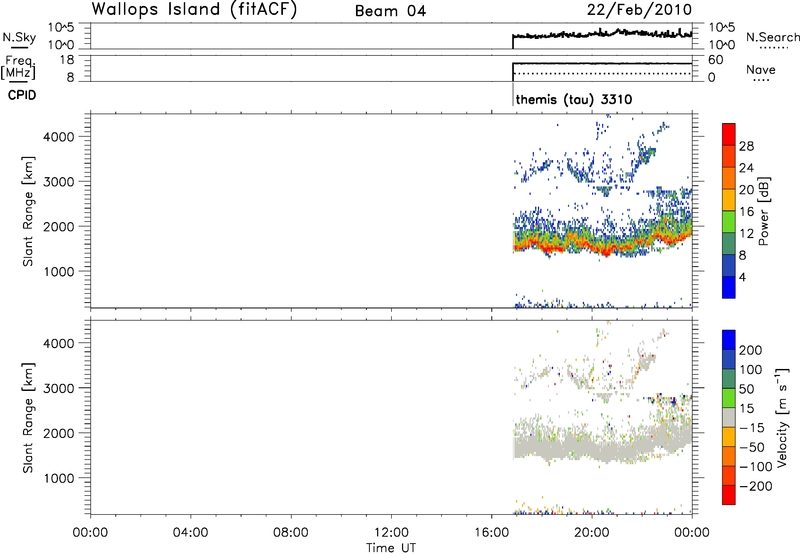Click the 'themis (tau) 3310' text
The height and width of the screenshot is (554, 800).
pos(574,99)
